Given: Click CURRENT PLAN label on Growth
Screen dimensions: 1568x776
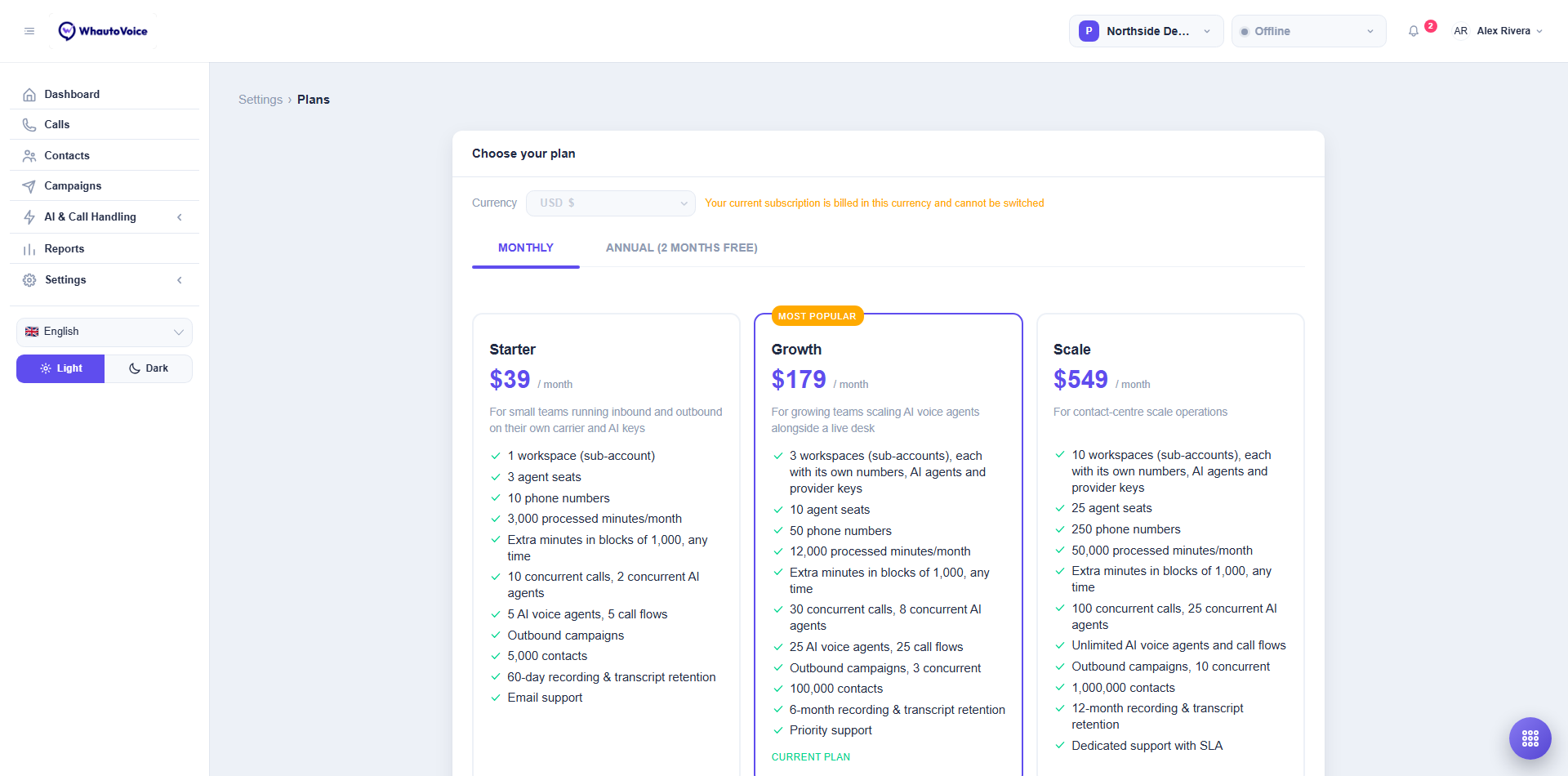Looking at the screenshot, I should pos(811,757).
